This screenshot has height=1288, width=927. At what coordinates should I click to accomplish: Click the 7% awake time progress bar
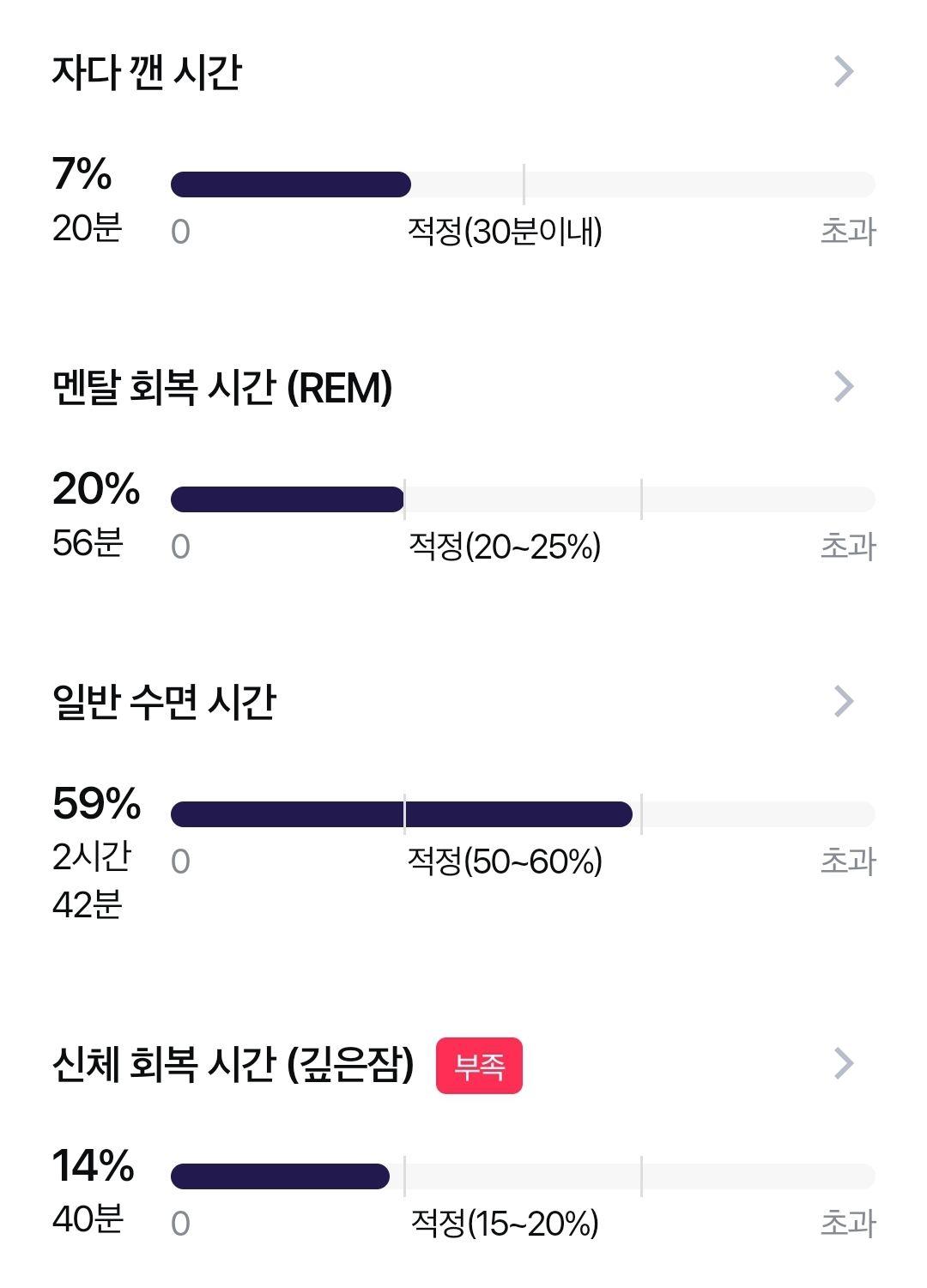[523, 184]
